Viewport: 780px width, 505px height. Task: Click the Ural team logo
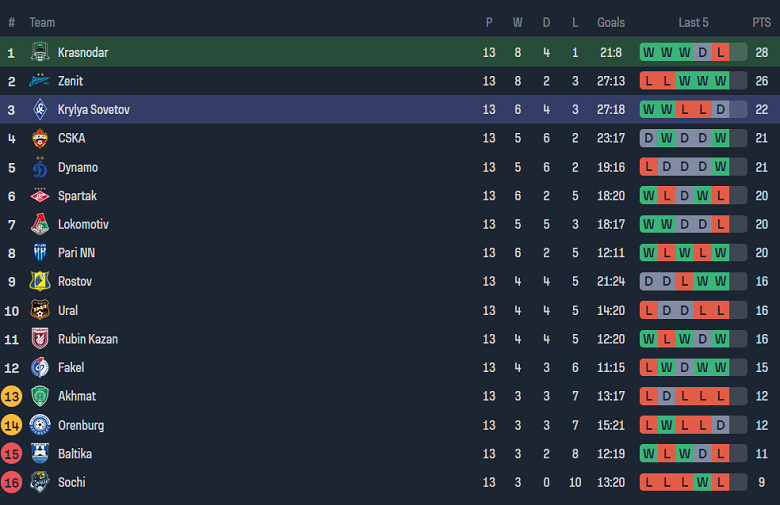tap(40, 310)
